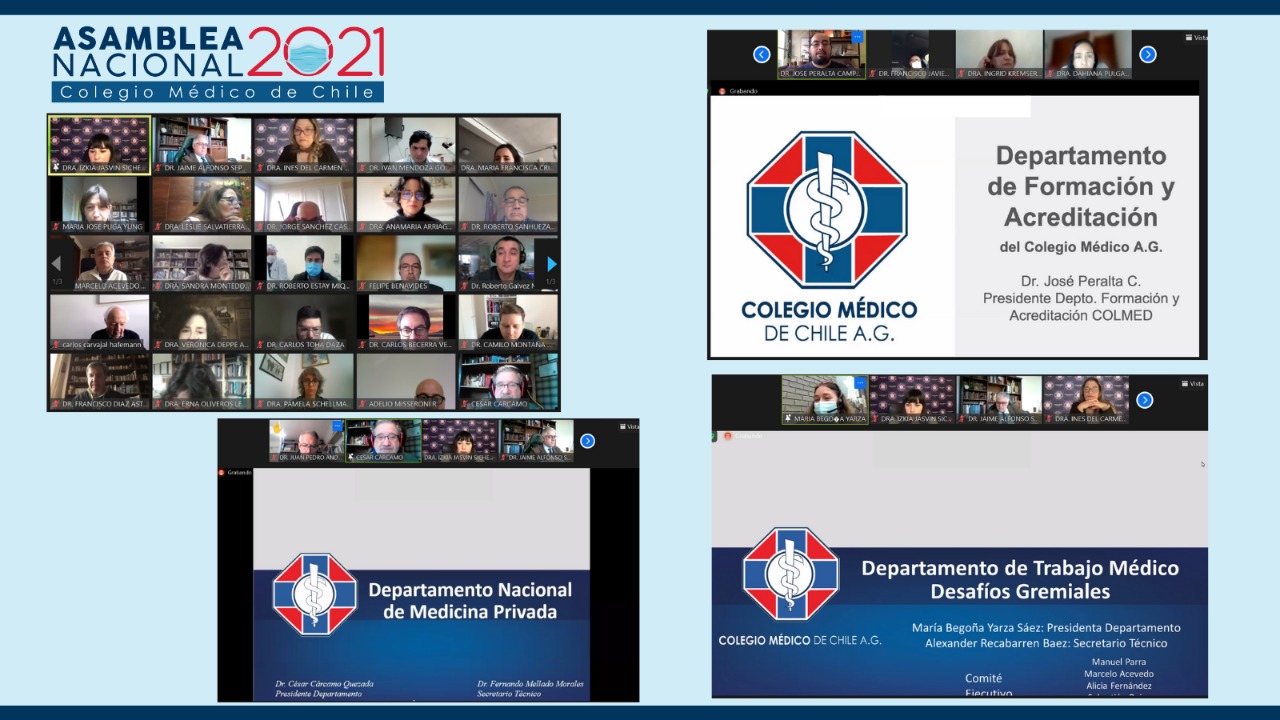
Task: Select Dra. Dahiana Pulgar thumbnail
Action: tap(1088, 54)
